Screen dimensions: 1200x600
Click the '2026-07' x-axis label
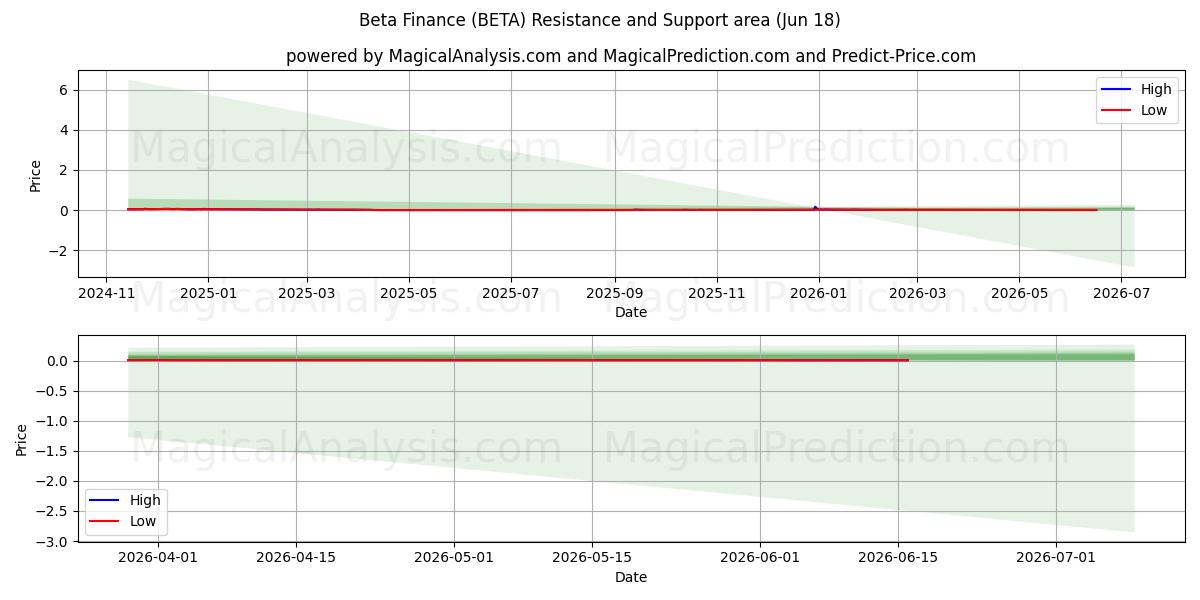(x=1121, y=294)
